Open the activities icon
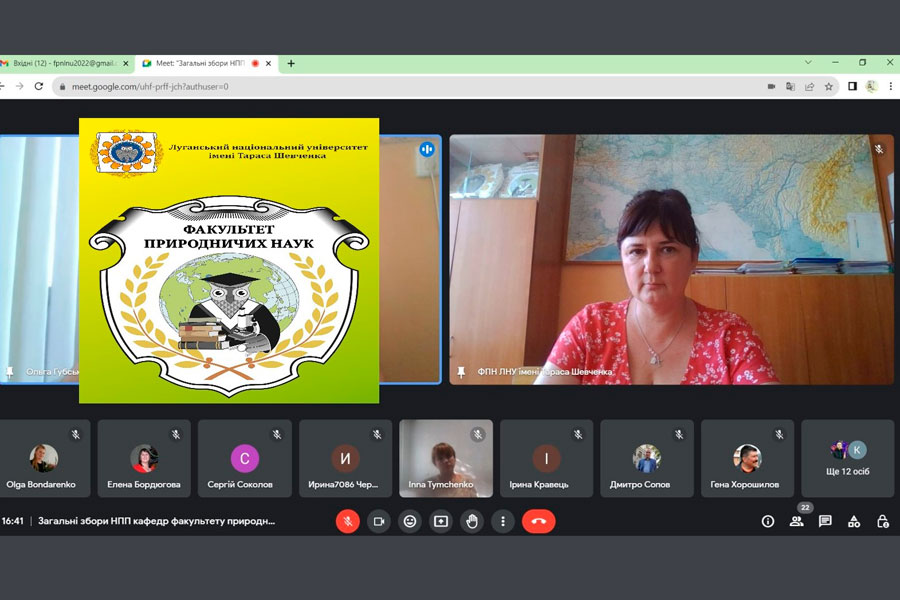 [854, 521]
